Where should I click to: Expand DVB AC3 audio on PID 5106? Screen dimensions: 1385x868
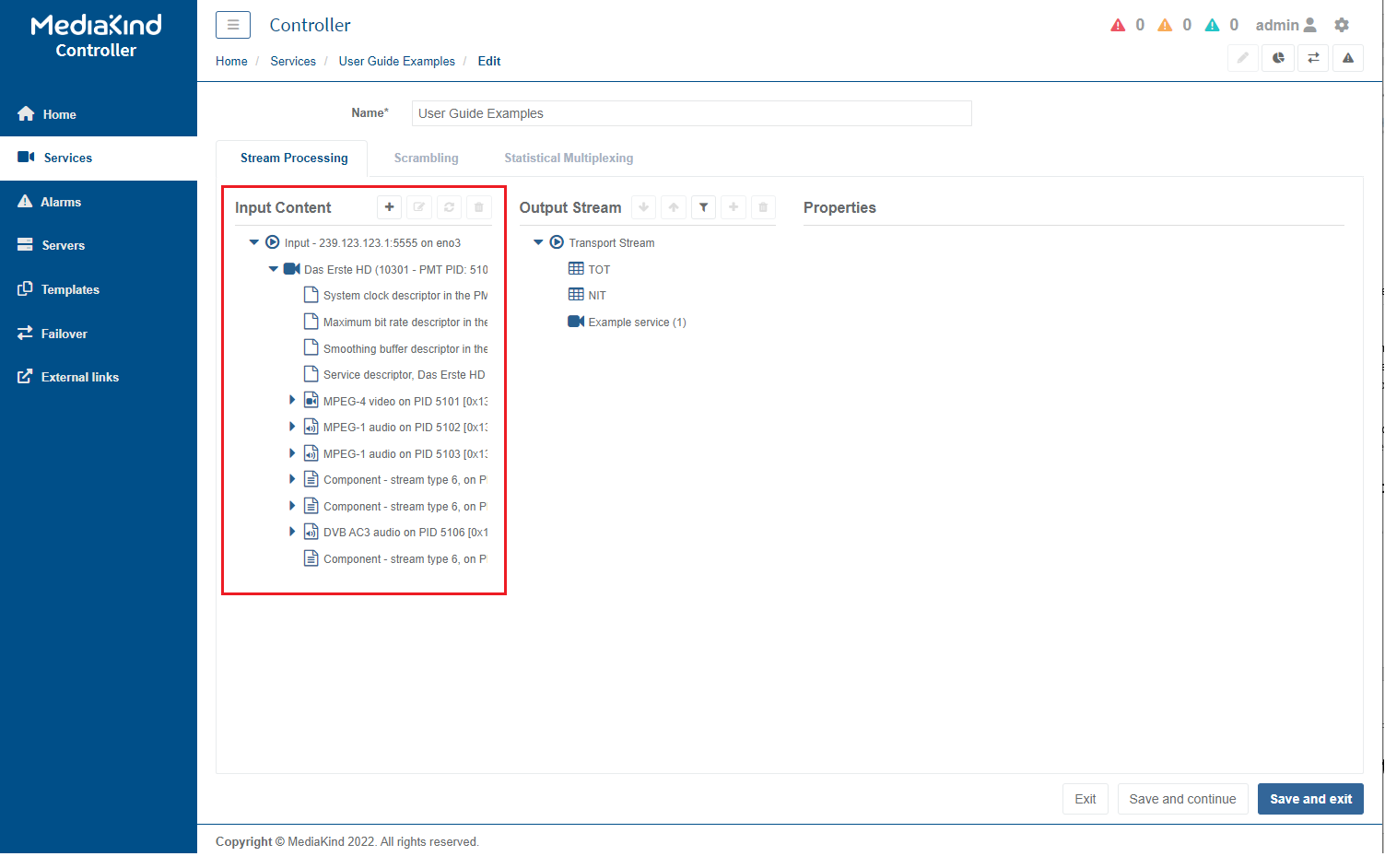click(x=292, y=532)
